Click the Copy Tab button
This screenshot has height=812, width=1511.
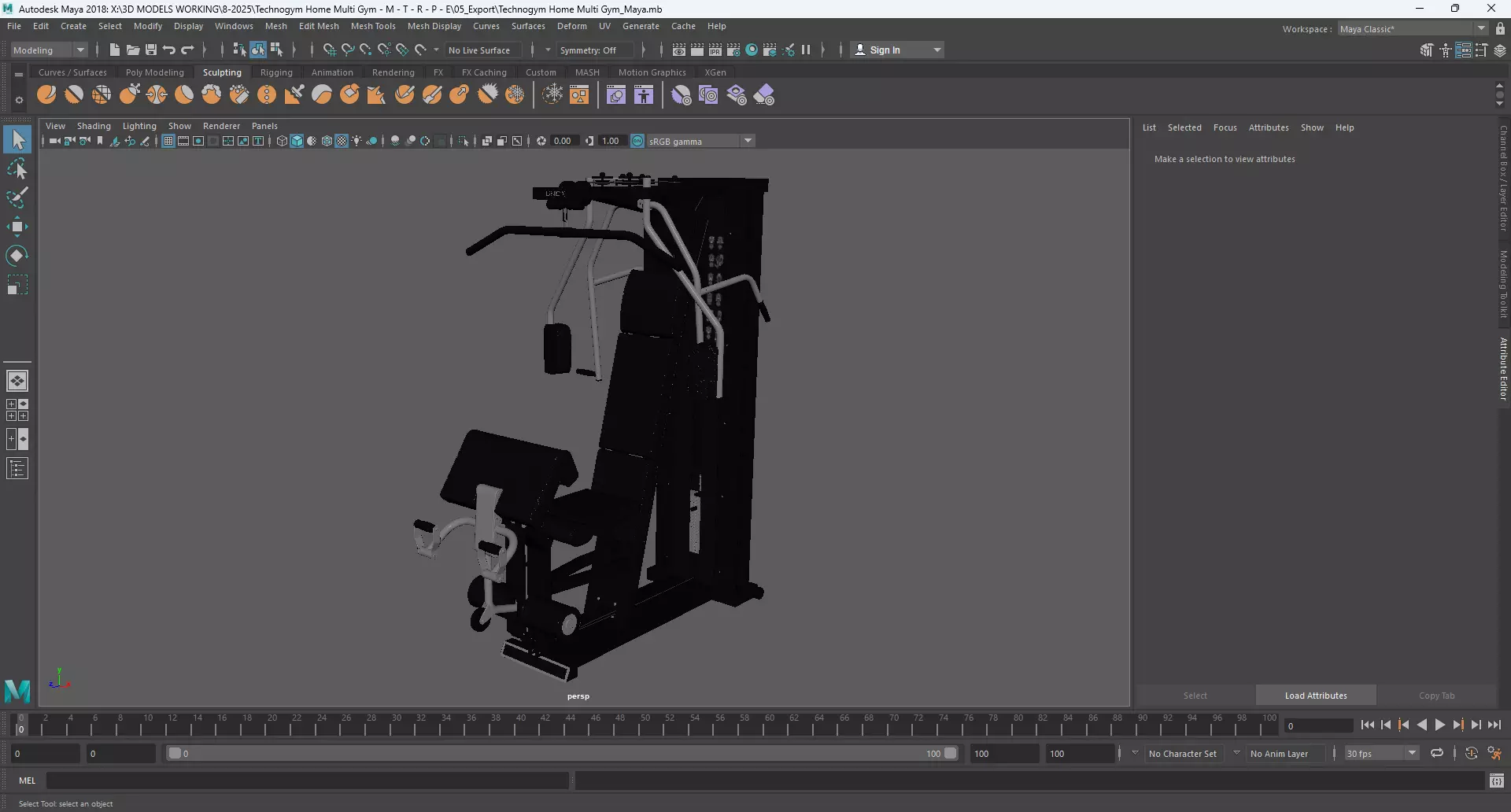(1436, 696)
